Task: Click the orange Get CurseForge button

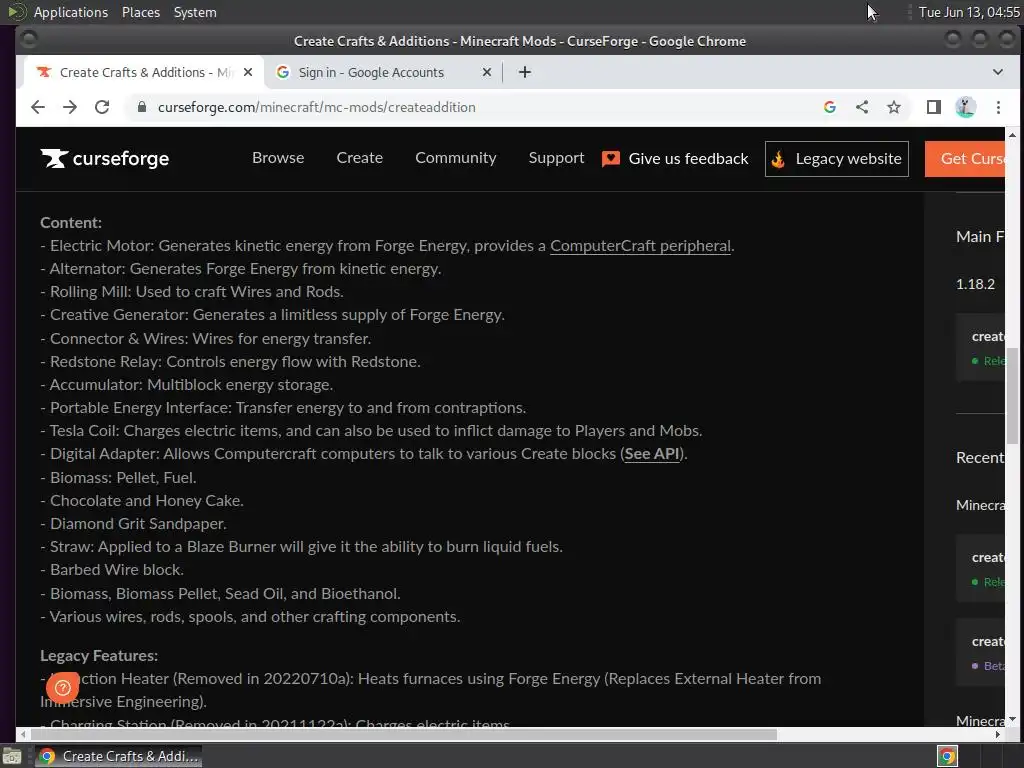Action: click(x=965, y=159)
